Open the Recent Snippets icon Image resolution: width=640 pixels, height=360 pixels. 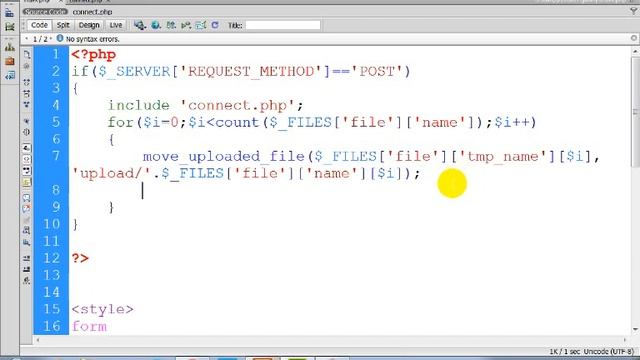pyautogui.click(x=27, y=231)
